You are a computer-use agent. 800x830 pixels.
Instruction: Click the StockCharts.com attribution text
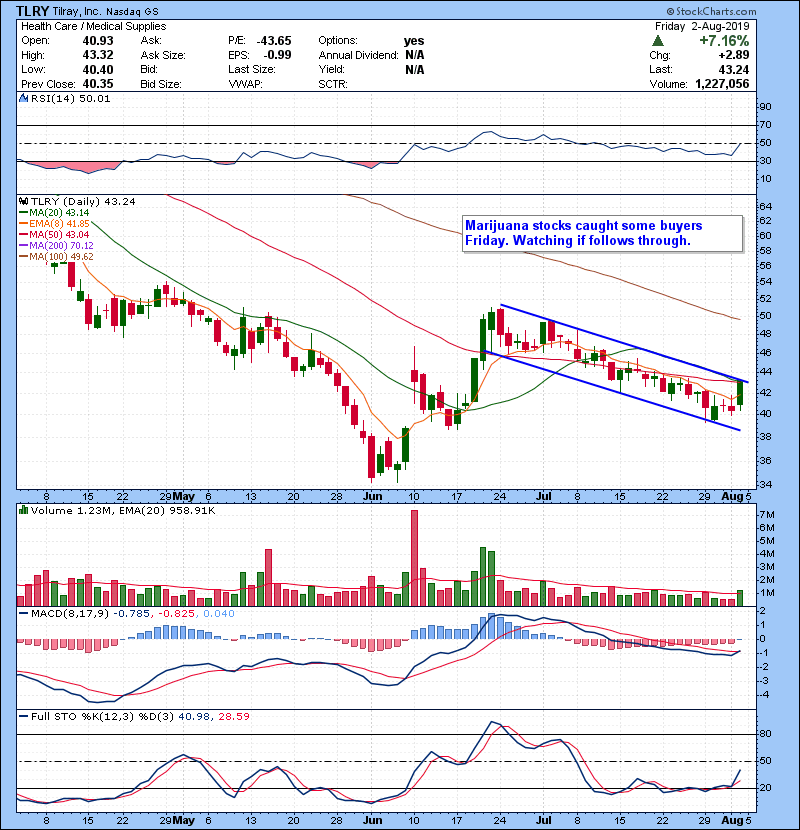click(x=711, y=11)
